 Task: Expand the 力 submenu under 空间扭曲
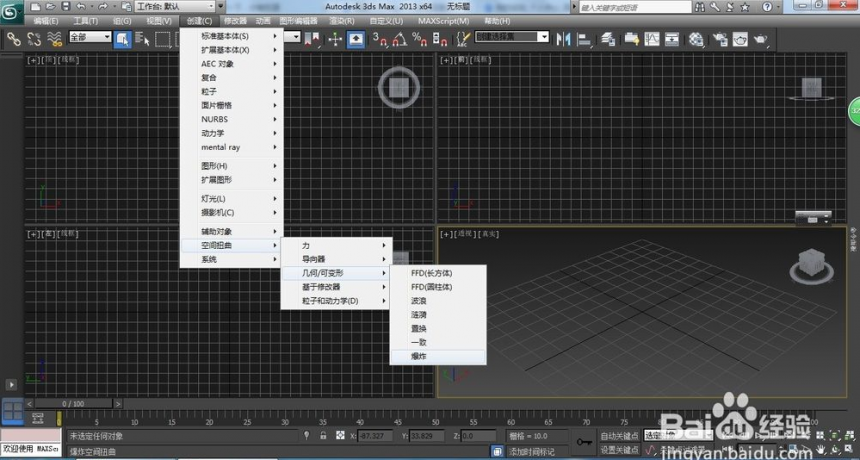coord(337,246)
